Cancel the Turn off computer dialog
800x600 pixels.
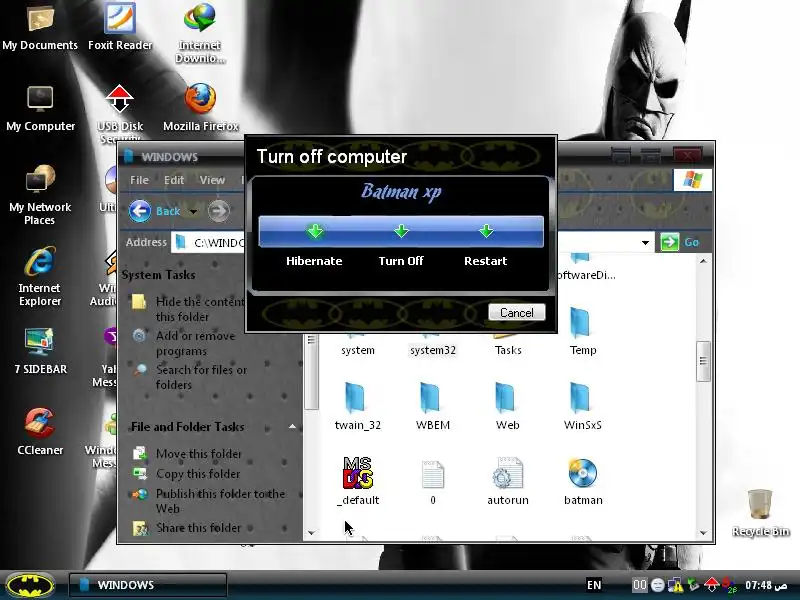(x=516, y=312)
